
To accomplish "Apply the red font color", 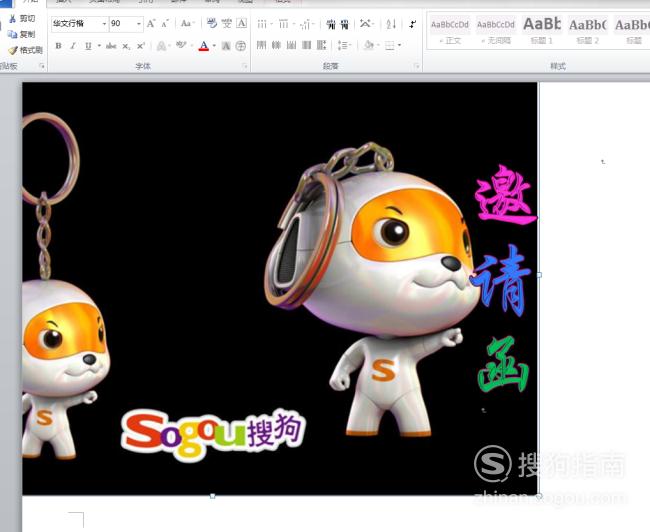I will pyautogui.click(x=204, y=46).
